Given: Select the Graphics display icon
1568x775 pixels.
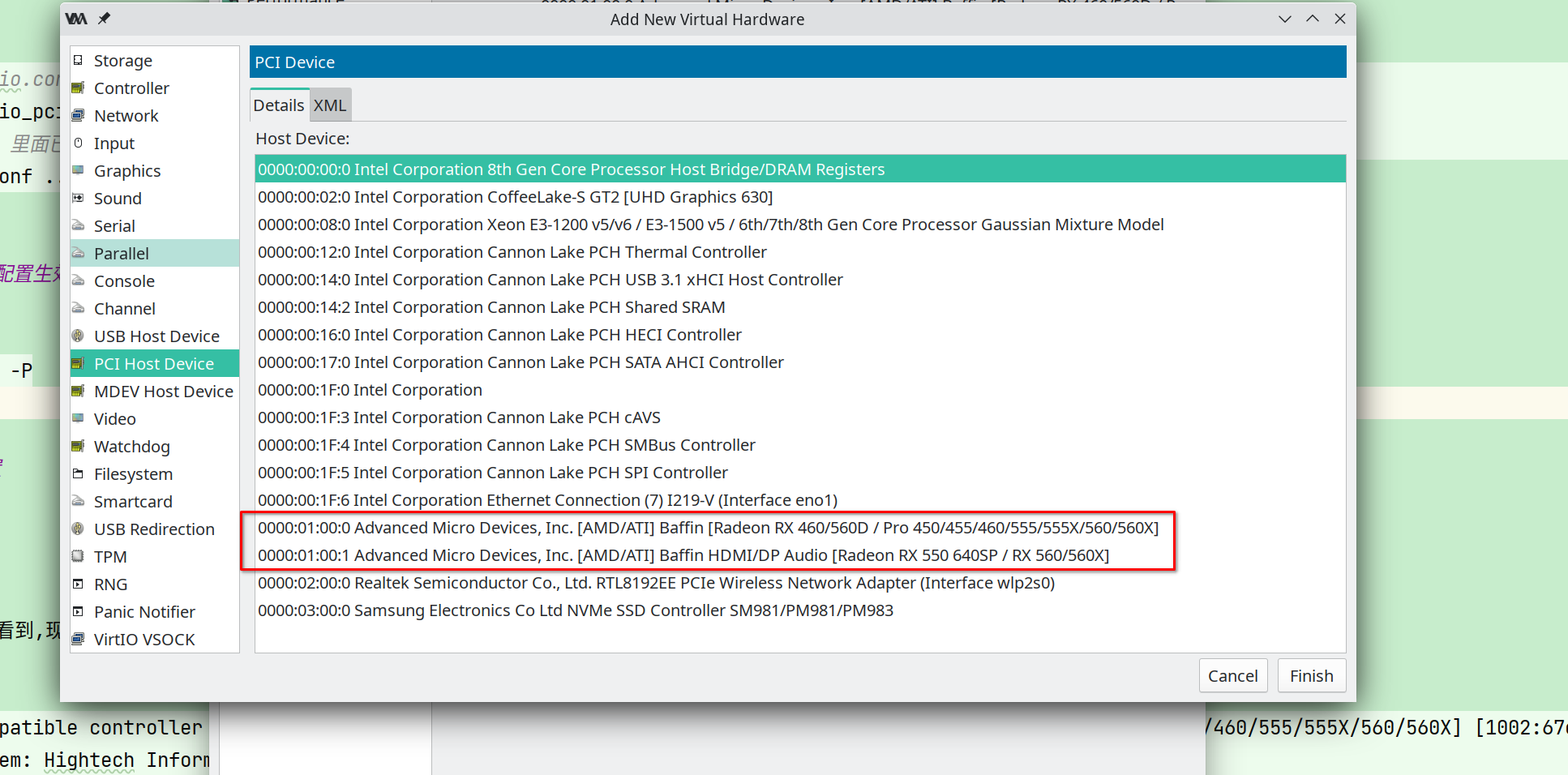Looking at the screenshot, I should [79, 171].
